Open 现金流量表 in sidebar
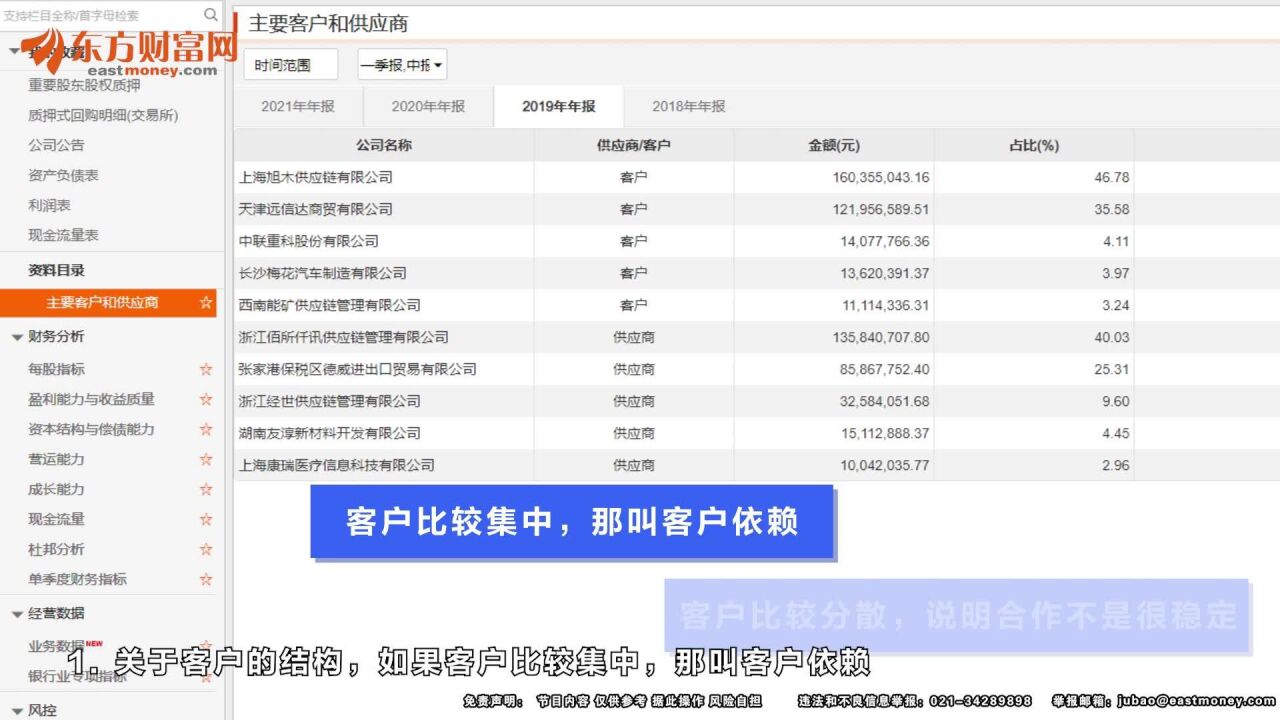This screenshot has height=720, width=1280. pyautogui.click(x=63, y=235)
